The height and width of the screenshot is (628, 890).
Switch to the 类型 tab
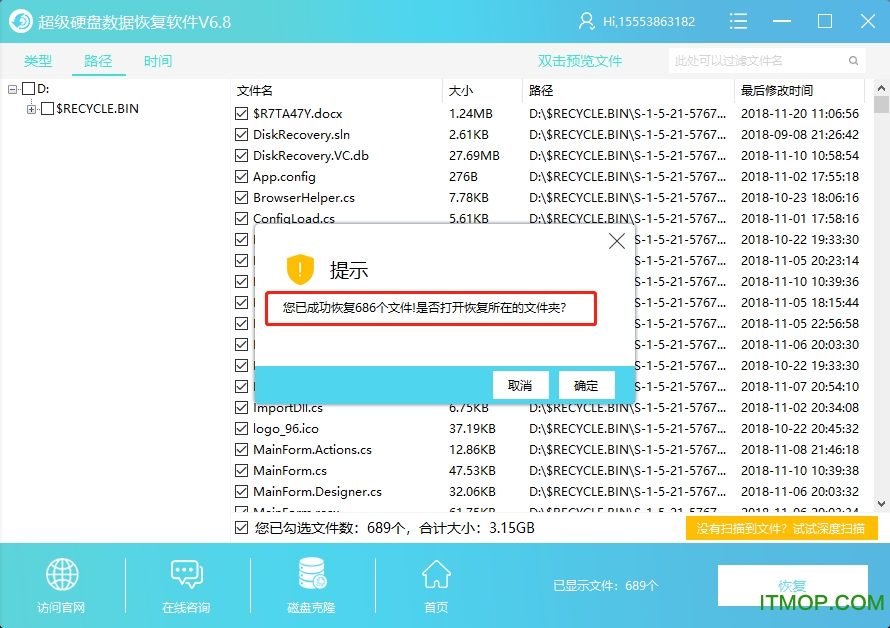[38, 60]
